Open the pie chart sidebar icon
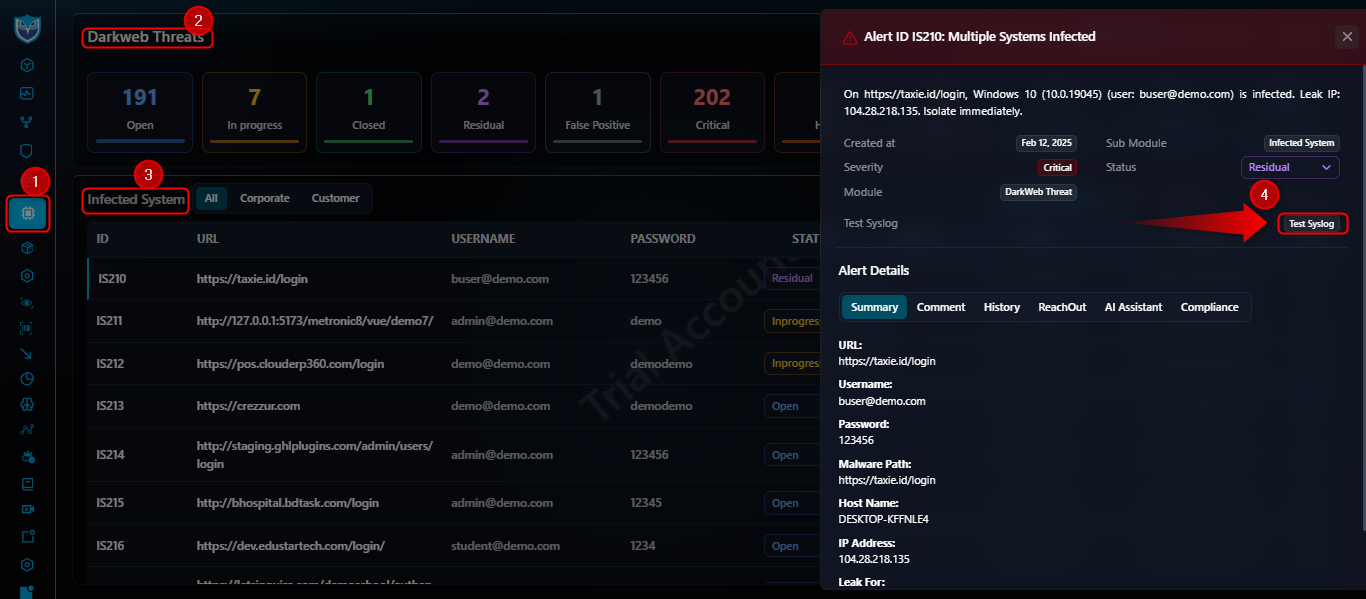1366x599 pixels. pyautogui.click(x=27, y=379)
